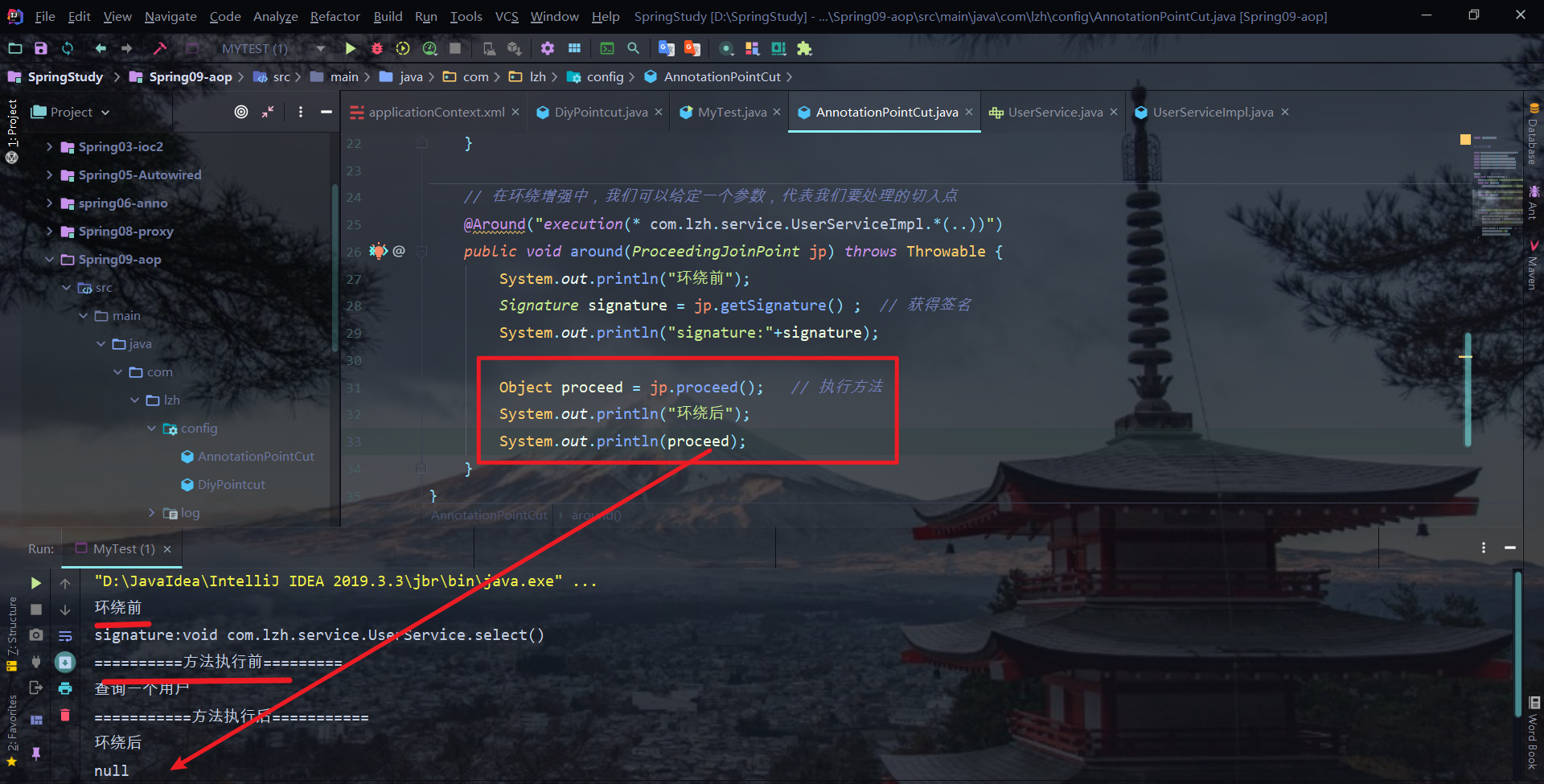
Task: Click the Open folder toolbar icon
Action: (14, 48)
